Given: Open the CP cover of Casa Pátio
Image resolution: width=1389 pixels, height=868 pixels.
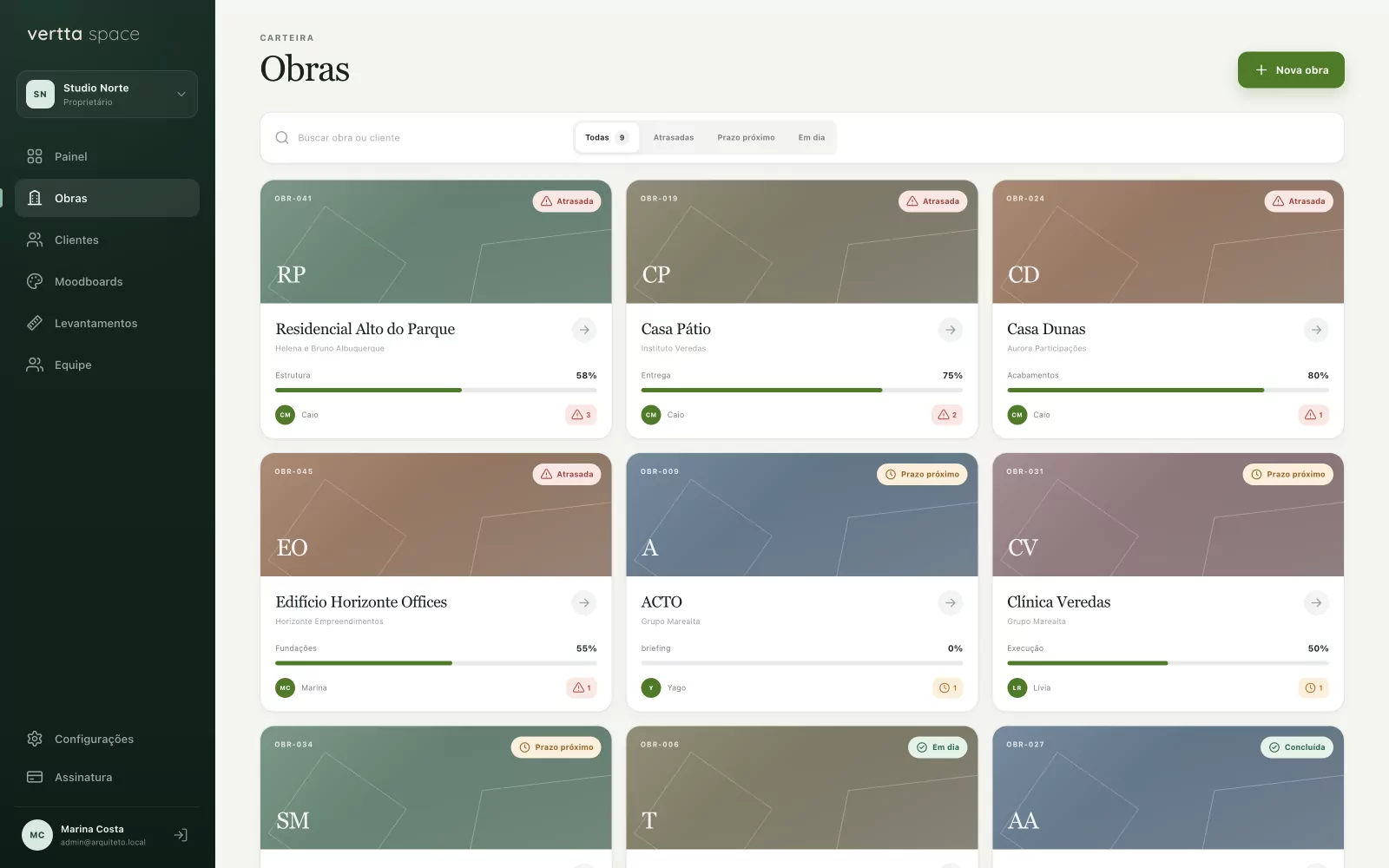Looking at the screenshot, I should coord(802,242).
